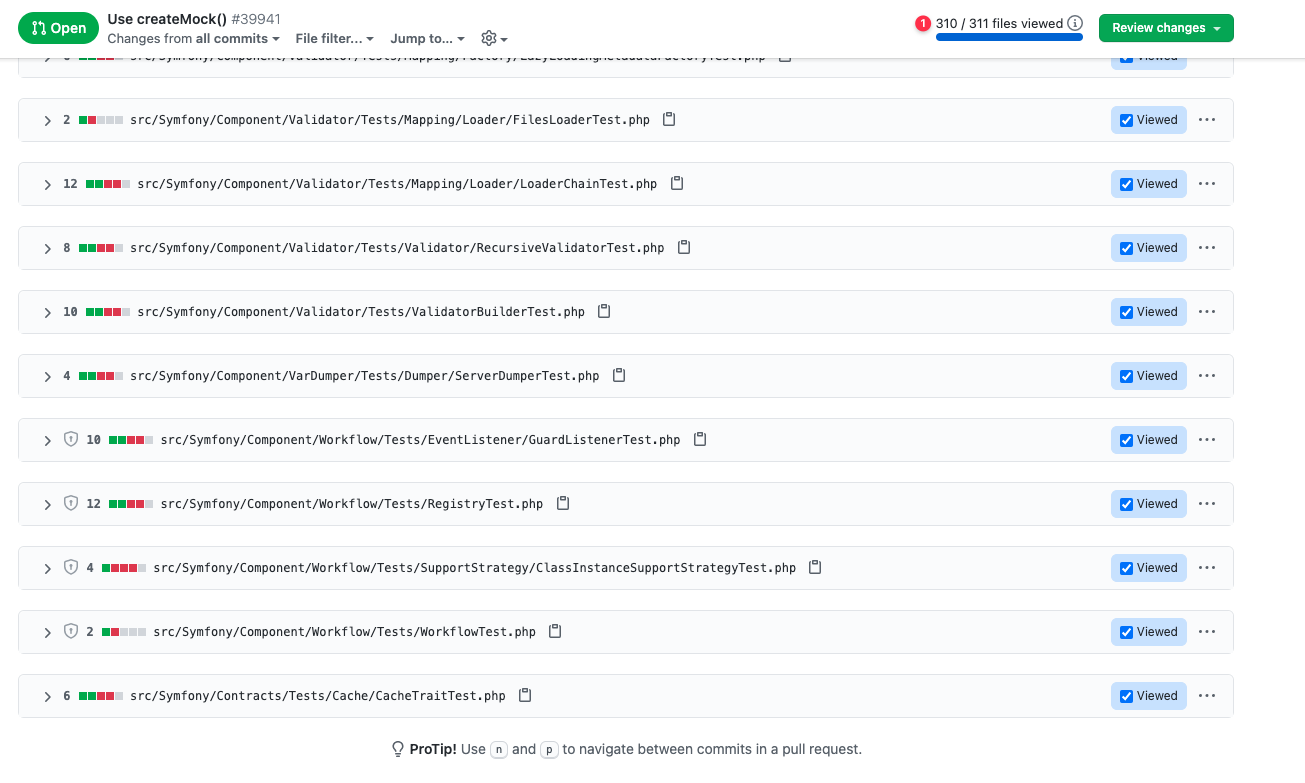Click code owner shield on WorkflowTest.php

point(71,631)
